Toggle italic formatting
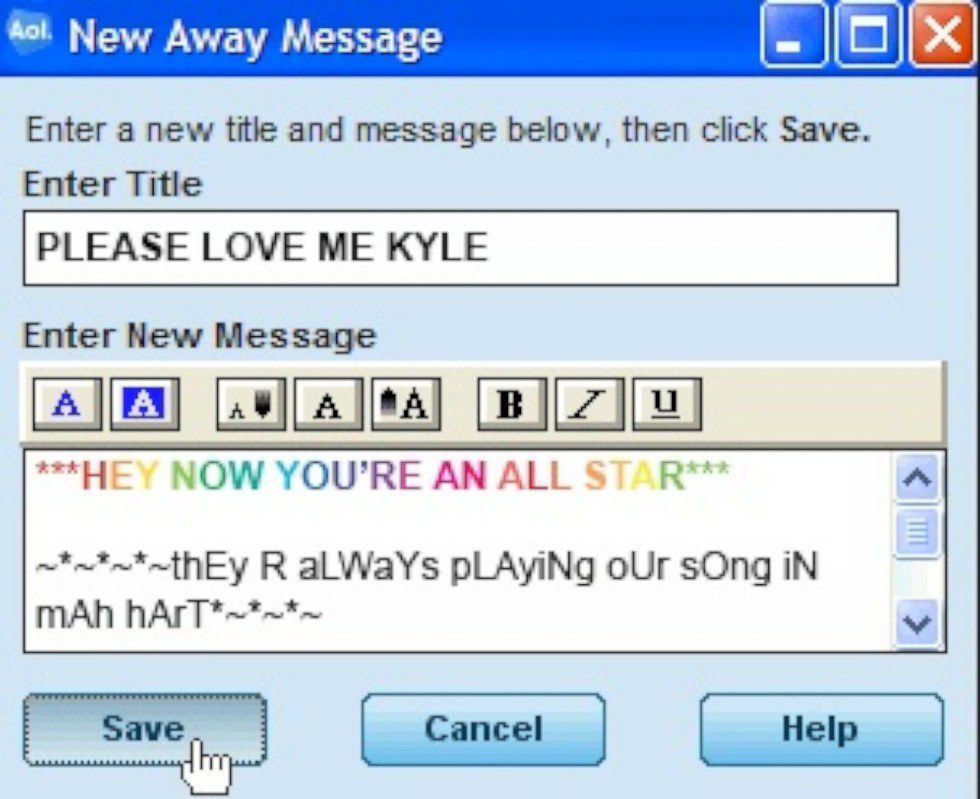Screen dimensions: 980x799 point(589,404)
